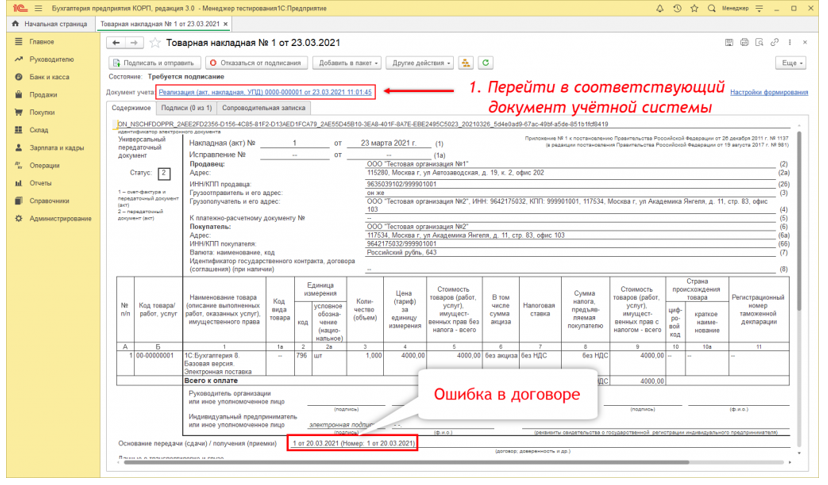Add document to favorites star
Viewport: 828px width, 485px height.
tap(155, 43)
